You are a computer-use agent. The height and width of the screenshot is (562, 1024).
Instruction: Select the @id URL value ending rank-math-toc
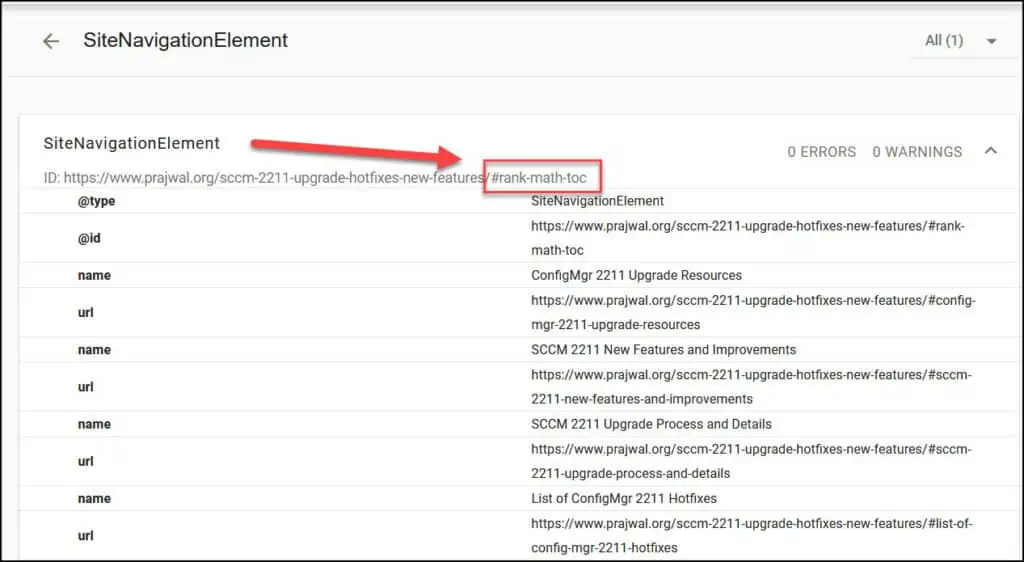747,238
